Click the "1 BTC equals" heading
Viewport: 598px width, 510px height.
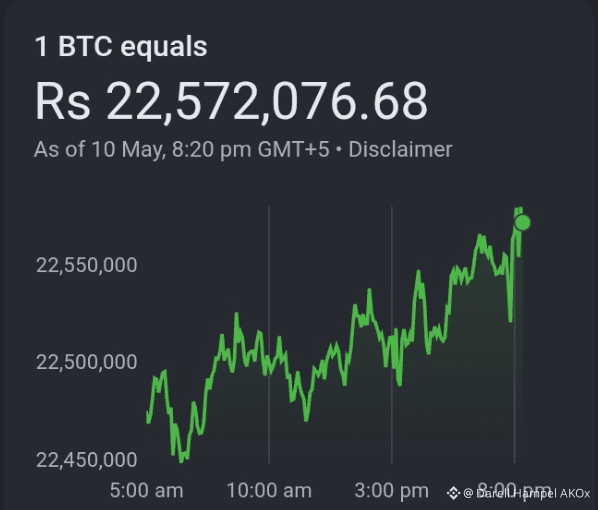[121, 47]
